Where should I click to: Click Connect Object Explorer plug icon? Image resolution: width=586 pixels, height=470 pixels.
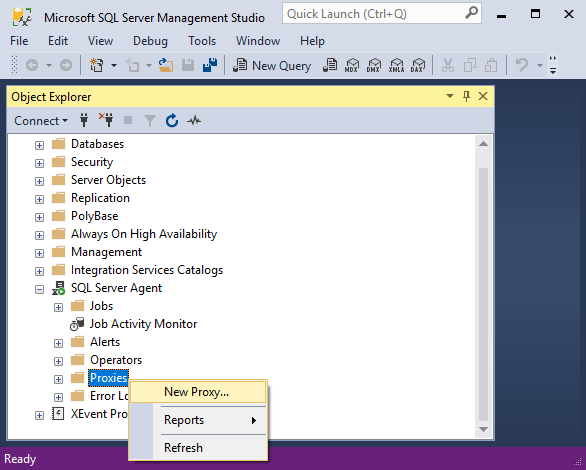(x=84, y=120)
